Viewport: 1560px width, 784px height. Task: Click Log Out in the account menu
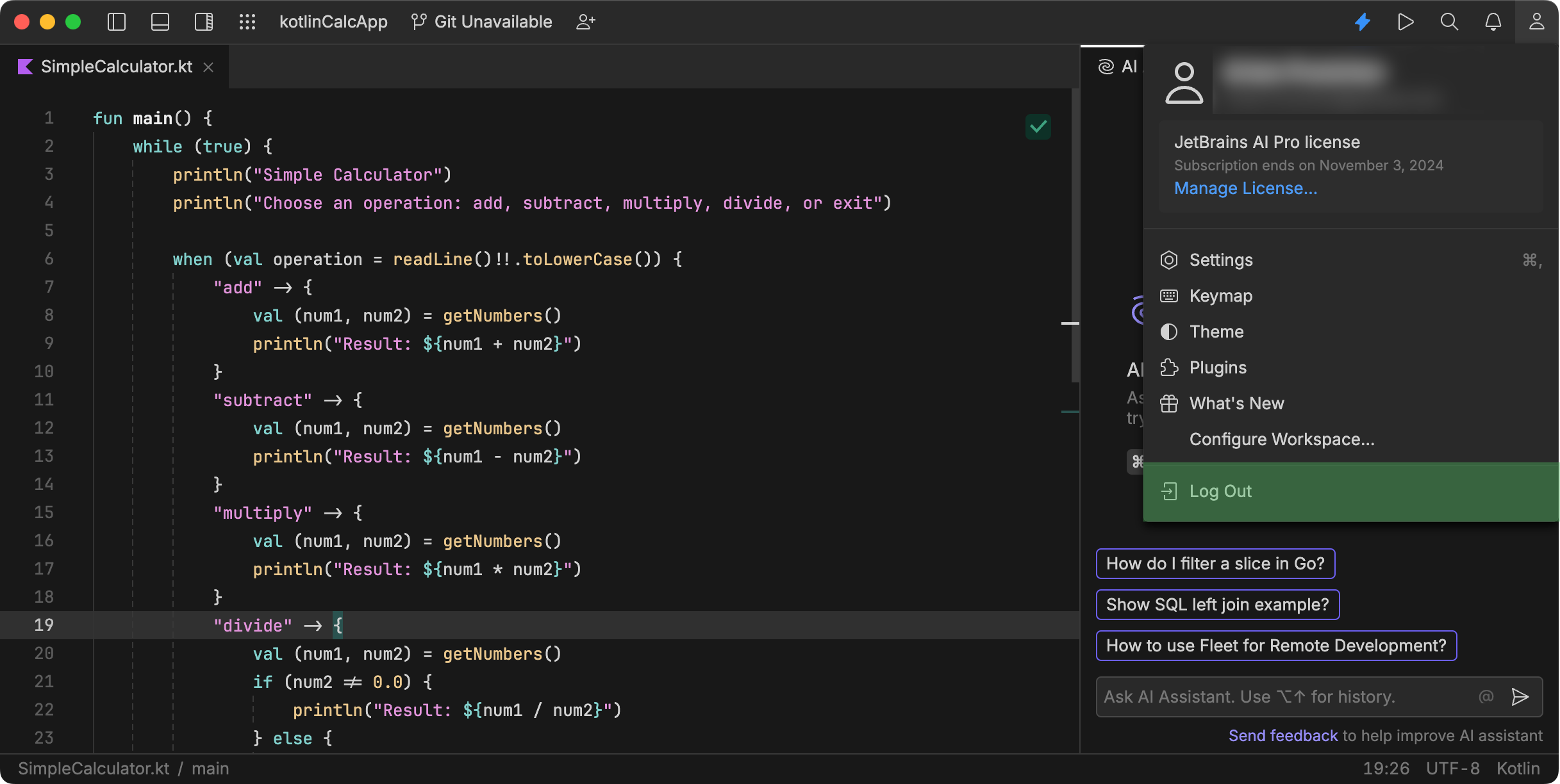pyautogui.click(x=1220, y=491)
